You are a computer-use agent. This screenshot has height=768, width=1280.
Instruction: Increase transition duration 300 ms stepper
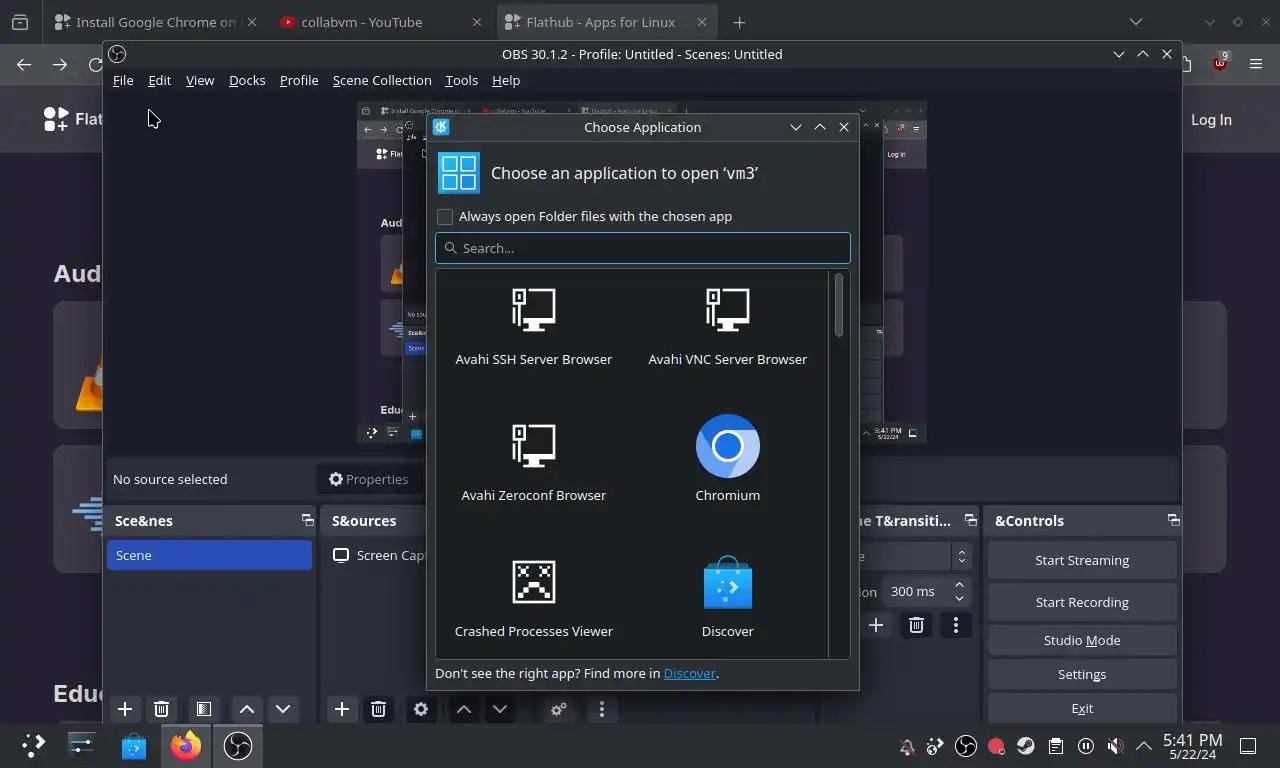(x=960, y=585)
